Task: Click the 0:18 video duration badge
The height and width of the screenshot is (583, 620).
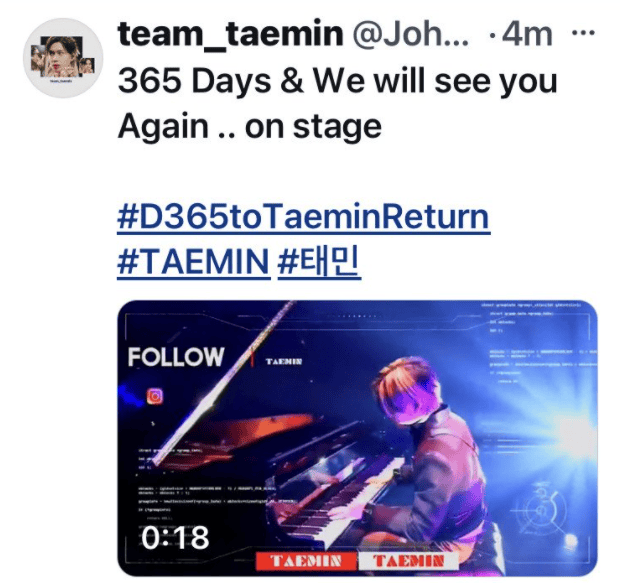Action: [x=175, y=538]
